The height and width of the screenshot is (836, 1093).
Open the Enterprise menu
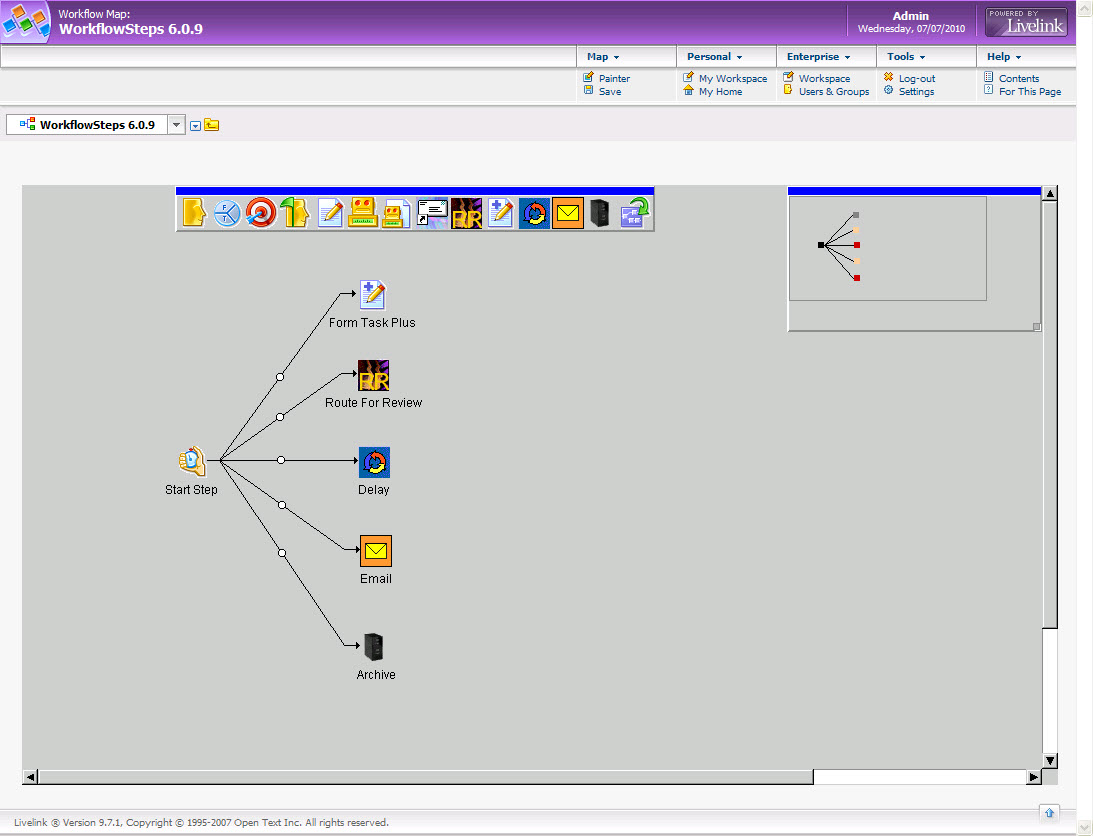(x=818, y=56)
